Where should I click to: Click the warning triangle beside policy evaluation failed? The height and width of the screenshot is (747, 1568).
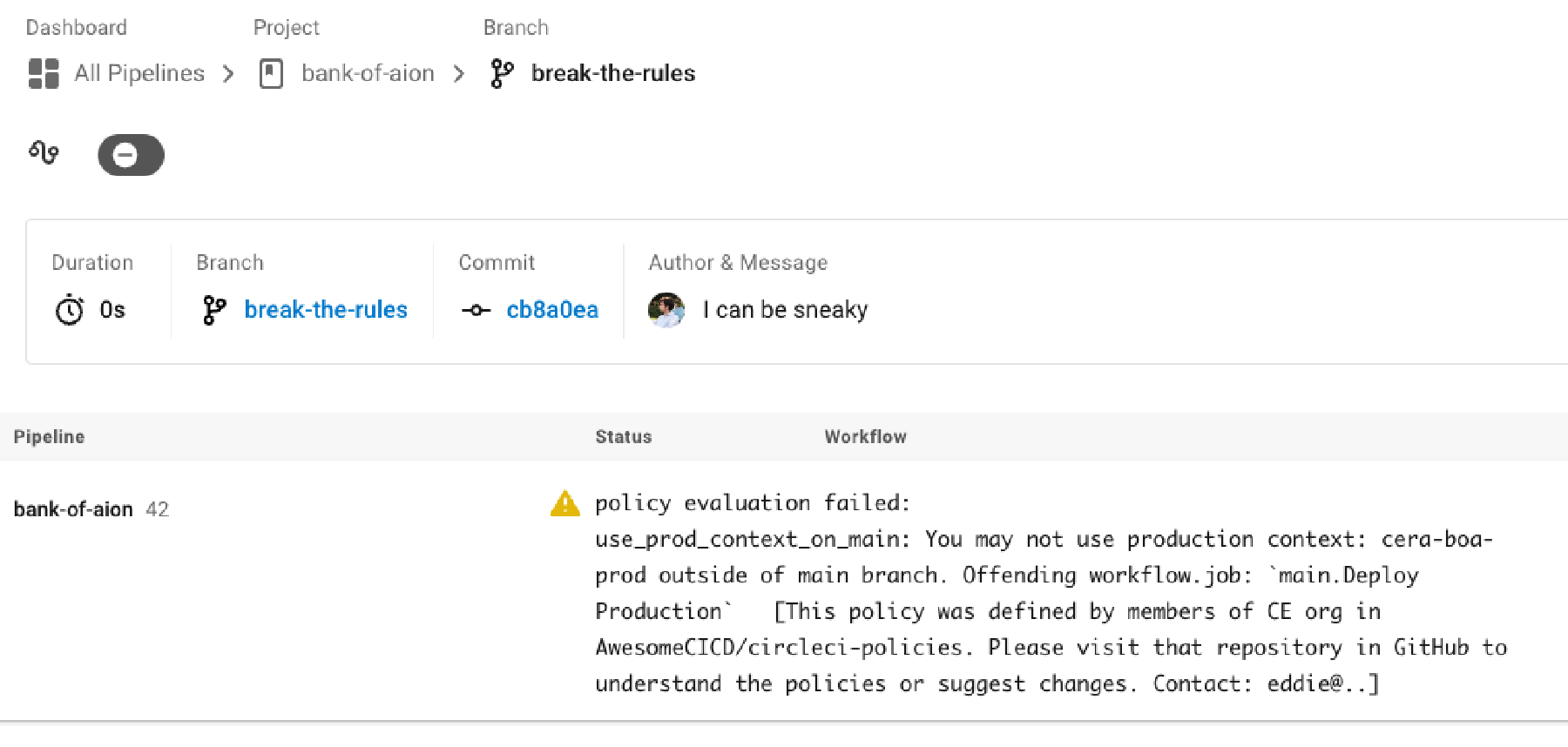[564, 503]
